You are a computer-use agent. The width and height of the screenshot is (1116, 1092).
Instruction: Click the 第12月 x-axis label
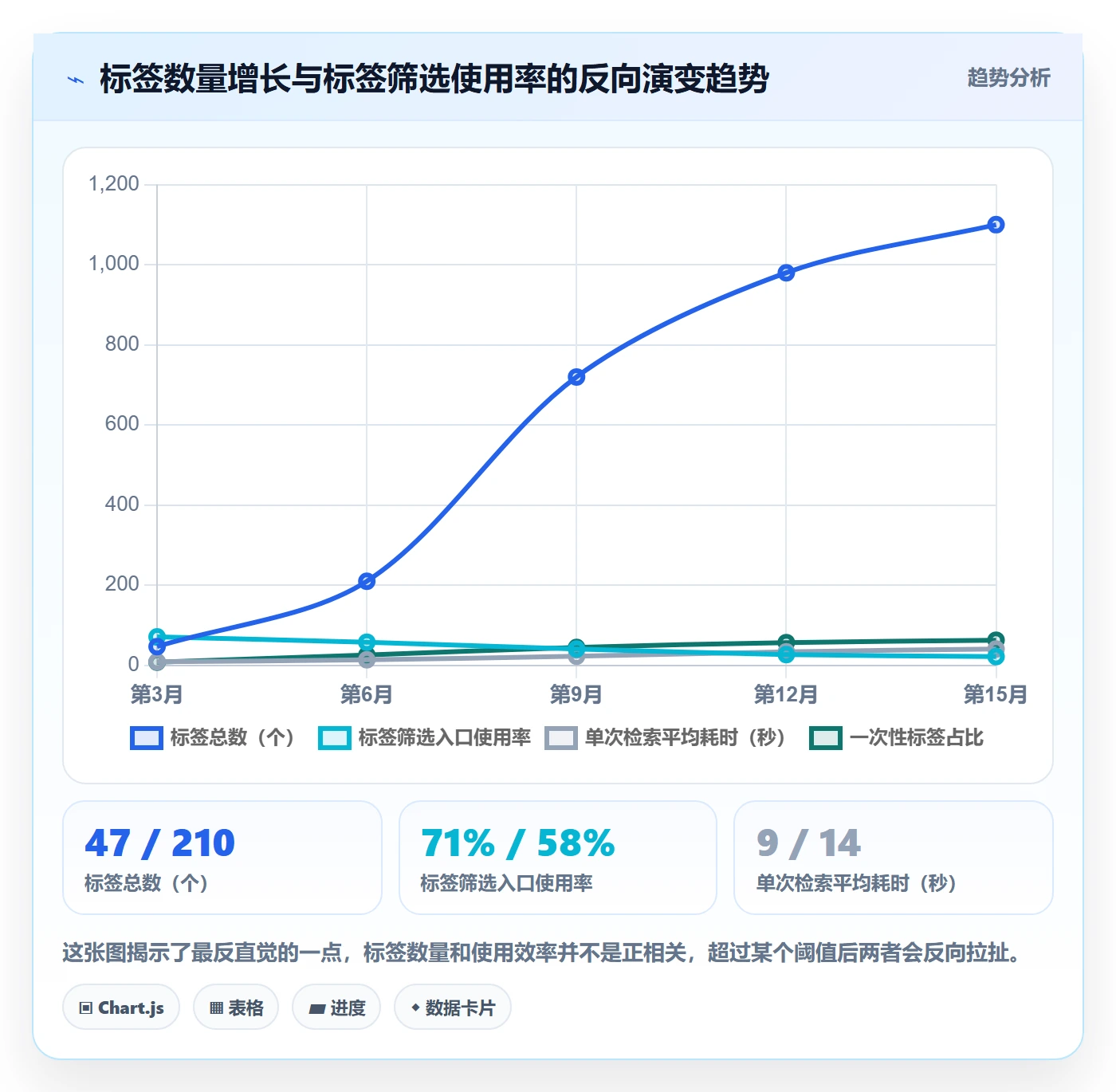pos(786,694)
